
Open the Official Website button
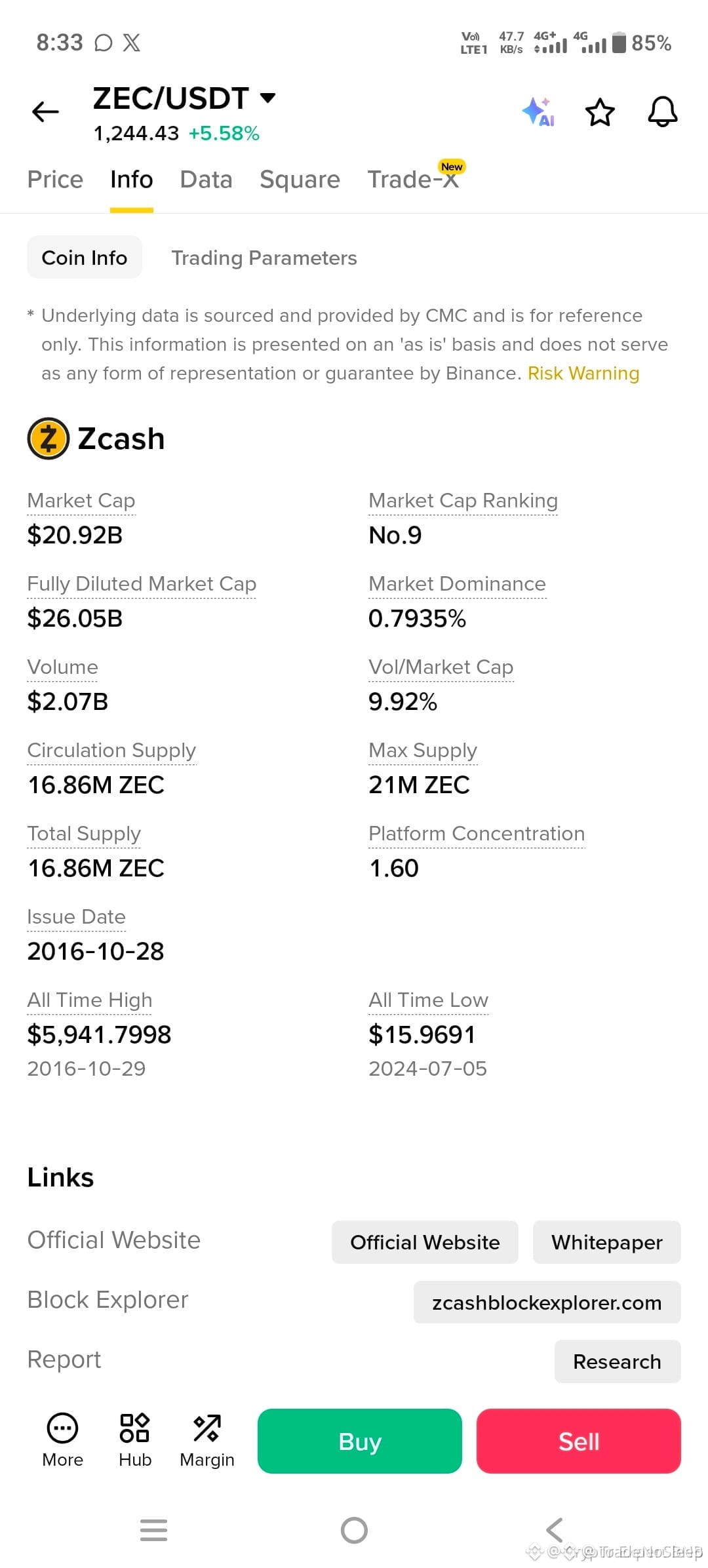[425, 1242]
